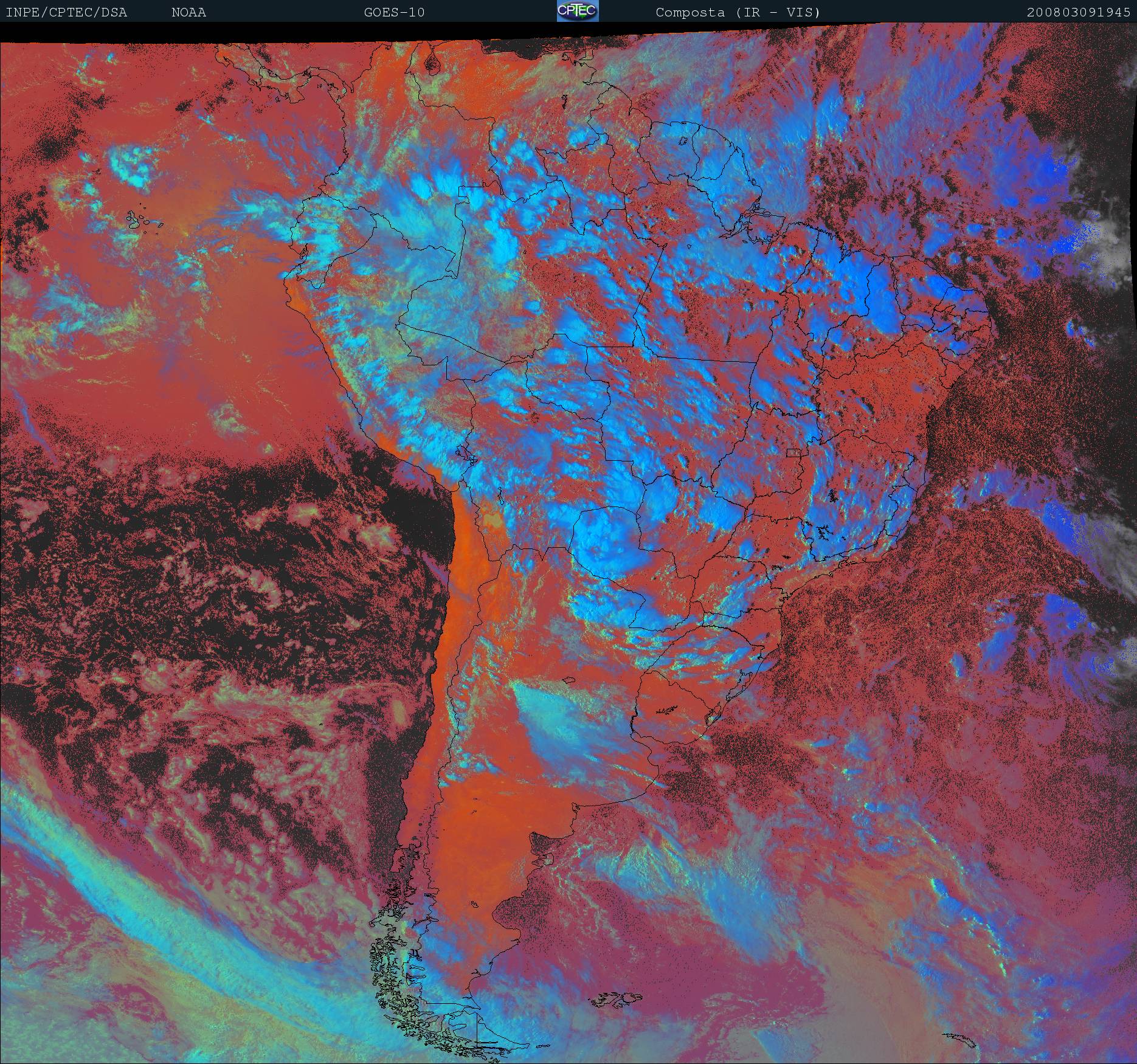Click the Composta (IR - VIS) title
The height and width of the screenshot is (1064, 1137).
(x=738, y=12)
